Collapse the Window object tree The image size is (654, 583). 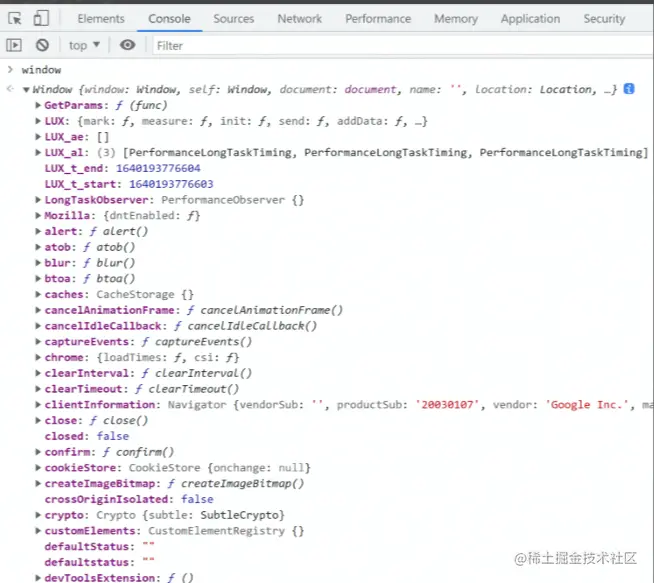pos(26,89)
